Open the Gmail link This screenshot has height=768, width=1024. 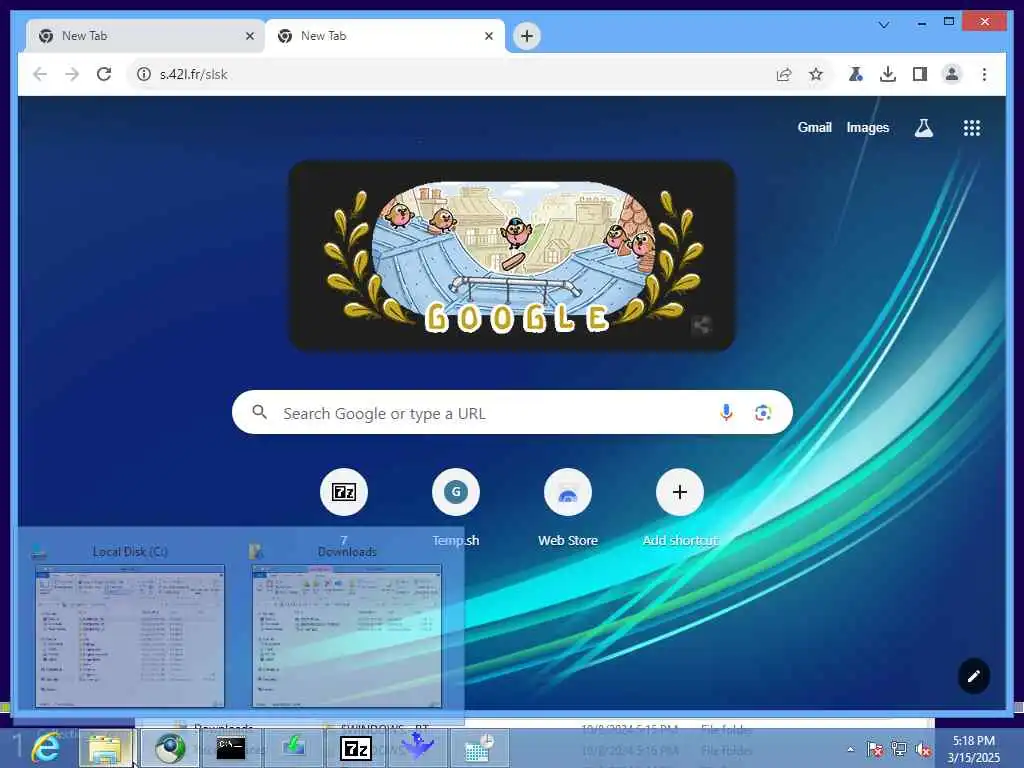(814, 127)
